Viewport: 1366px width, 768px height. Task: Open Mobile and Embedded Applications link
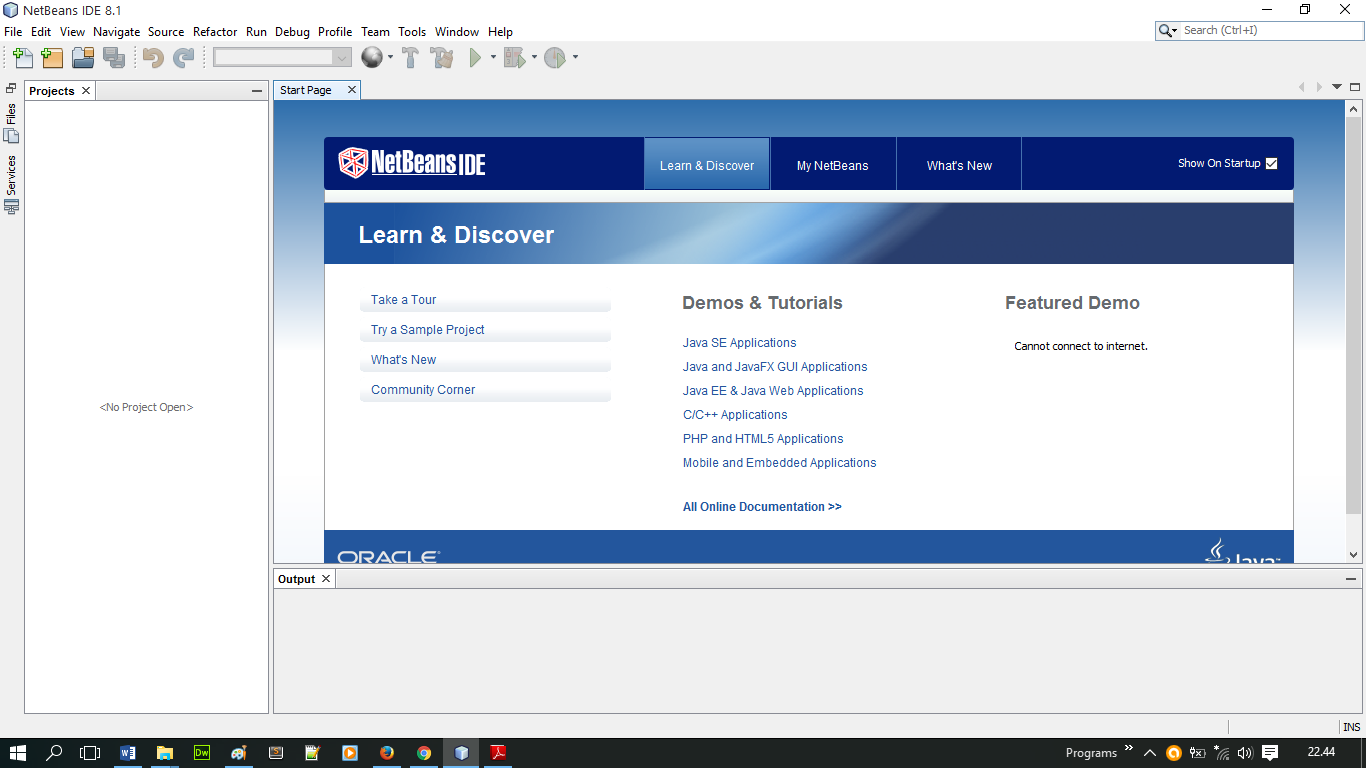780,463
